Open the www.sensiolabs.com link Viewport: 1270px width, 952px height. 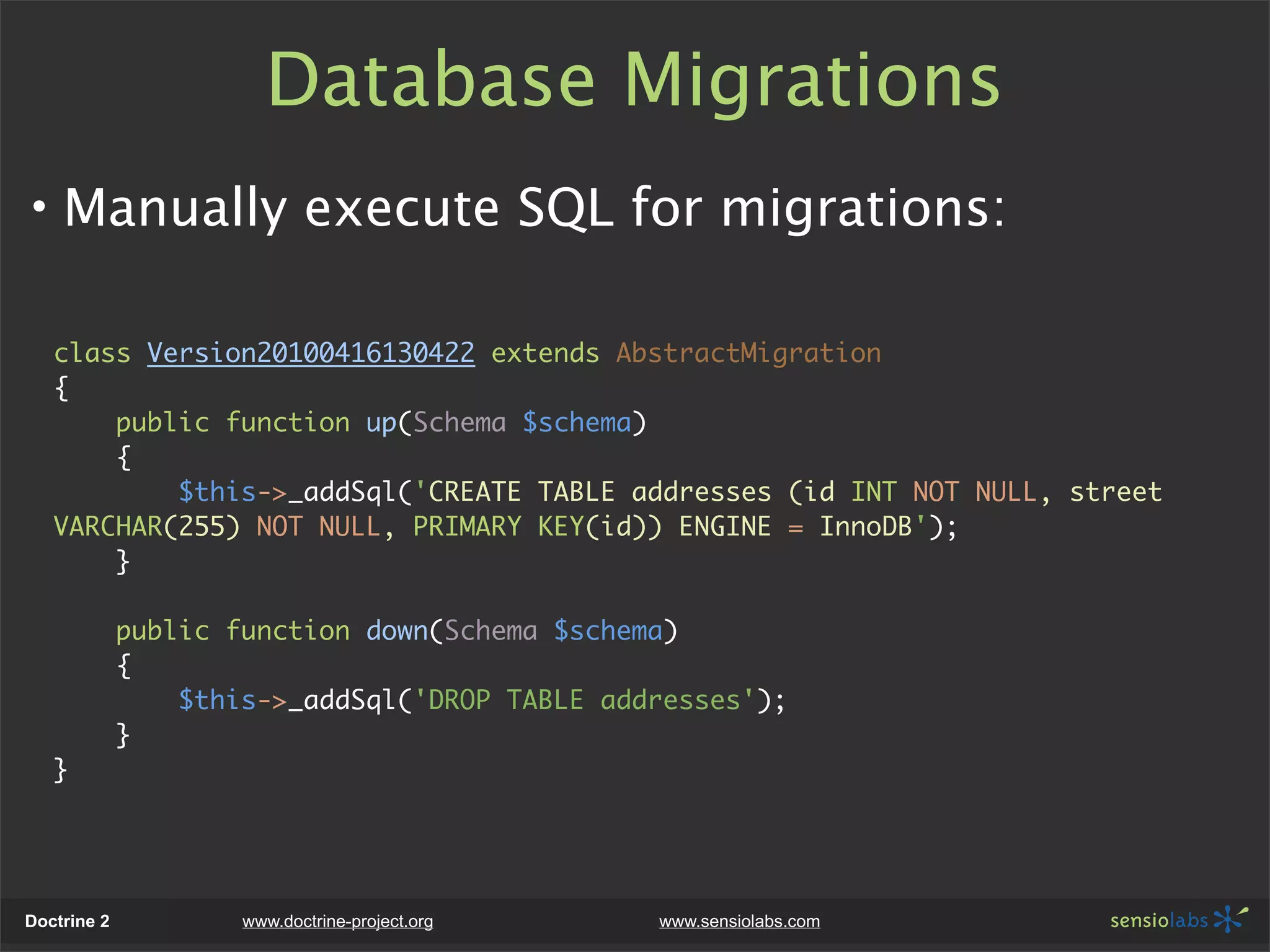click(x=739, y=922)
